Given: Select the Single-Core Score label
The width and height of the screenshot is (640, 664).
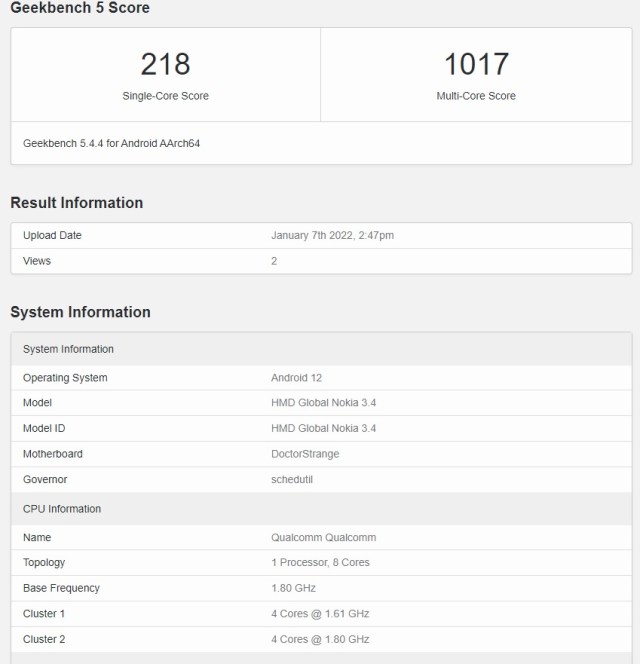Looking at the screenshot, I should point(165,96).
